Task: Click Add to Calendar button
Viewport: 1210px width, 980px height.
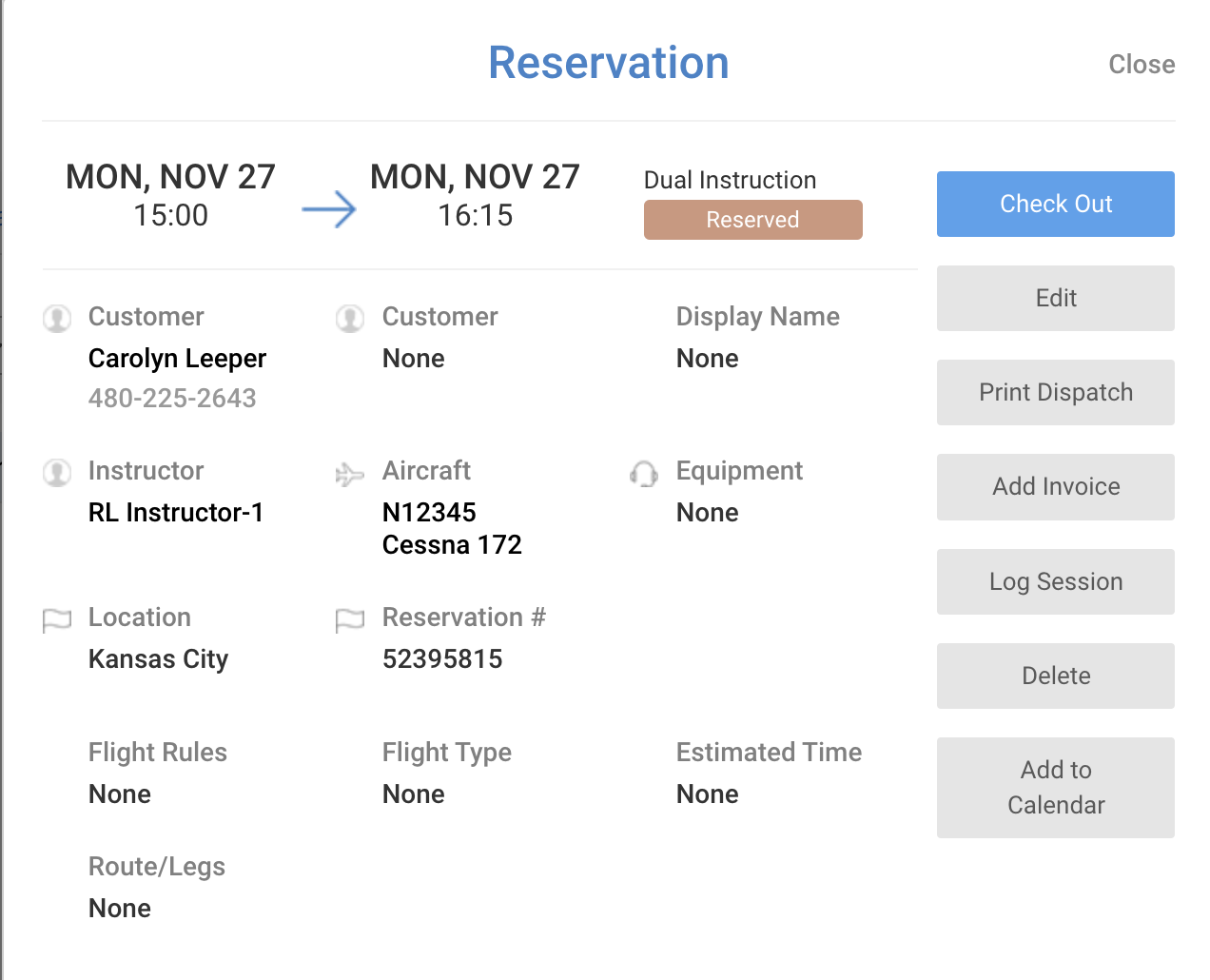Action: click(1055, 788)
